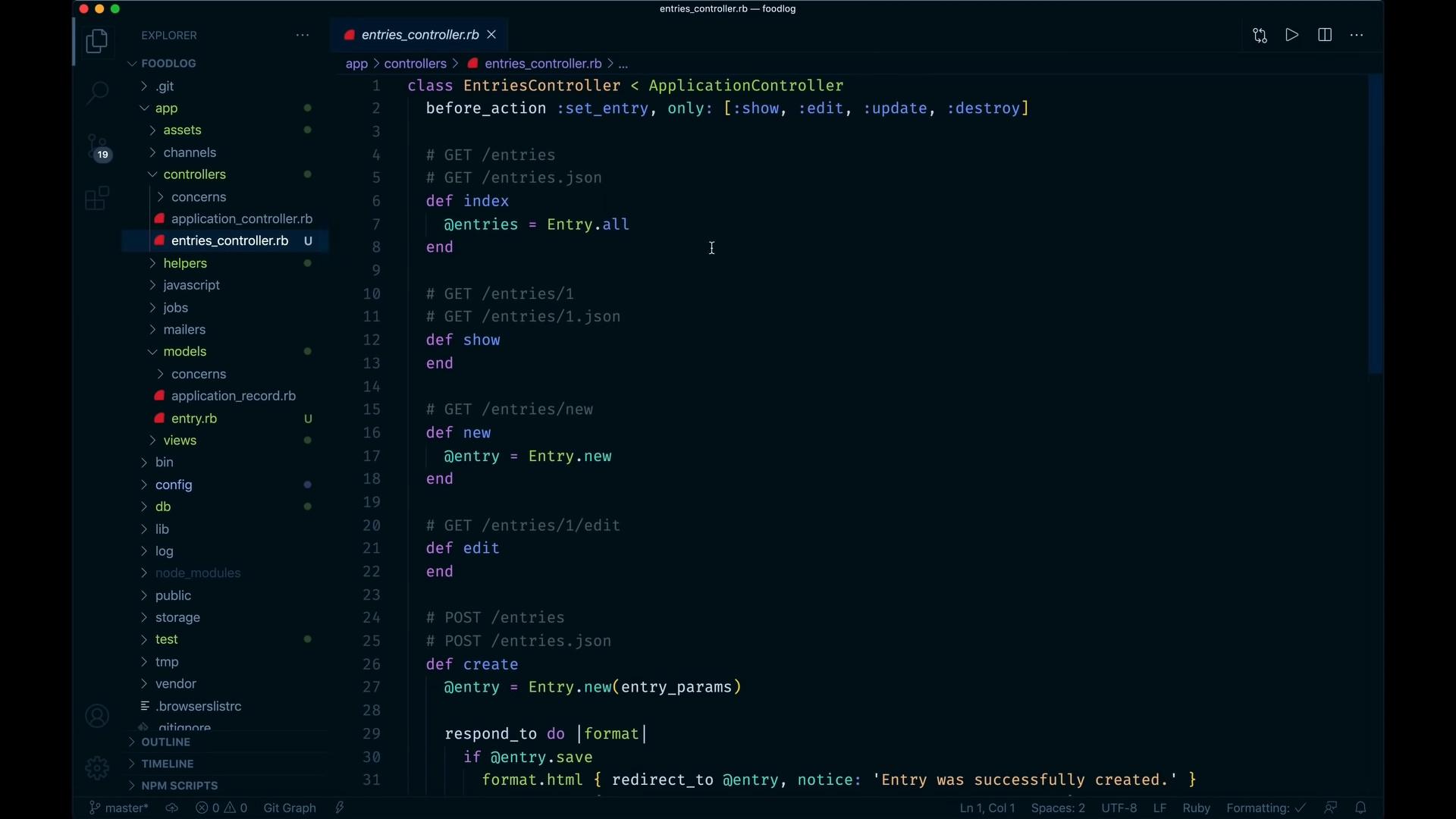This screenshot has width=1456, height=819.
Task: Split the editor to the right
Action: pyautogui.click(x=1326, y=35)
